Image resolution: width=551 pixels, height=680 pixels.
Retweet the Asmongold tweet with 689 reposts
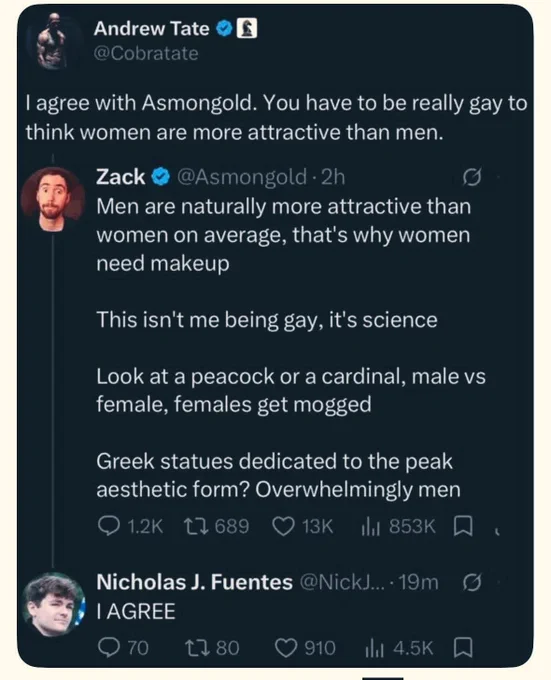click(194, 526)
